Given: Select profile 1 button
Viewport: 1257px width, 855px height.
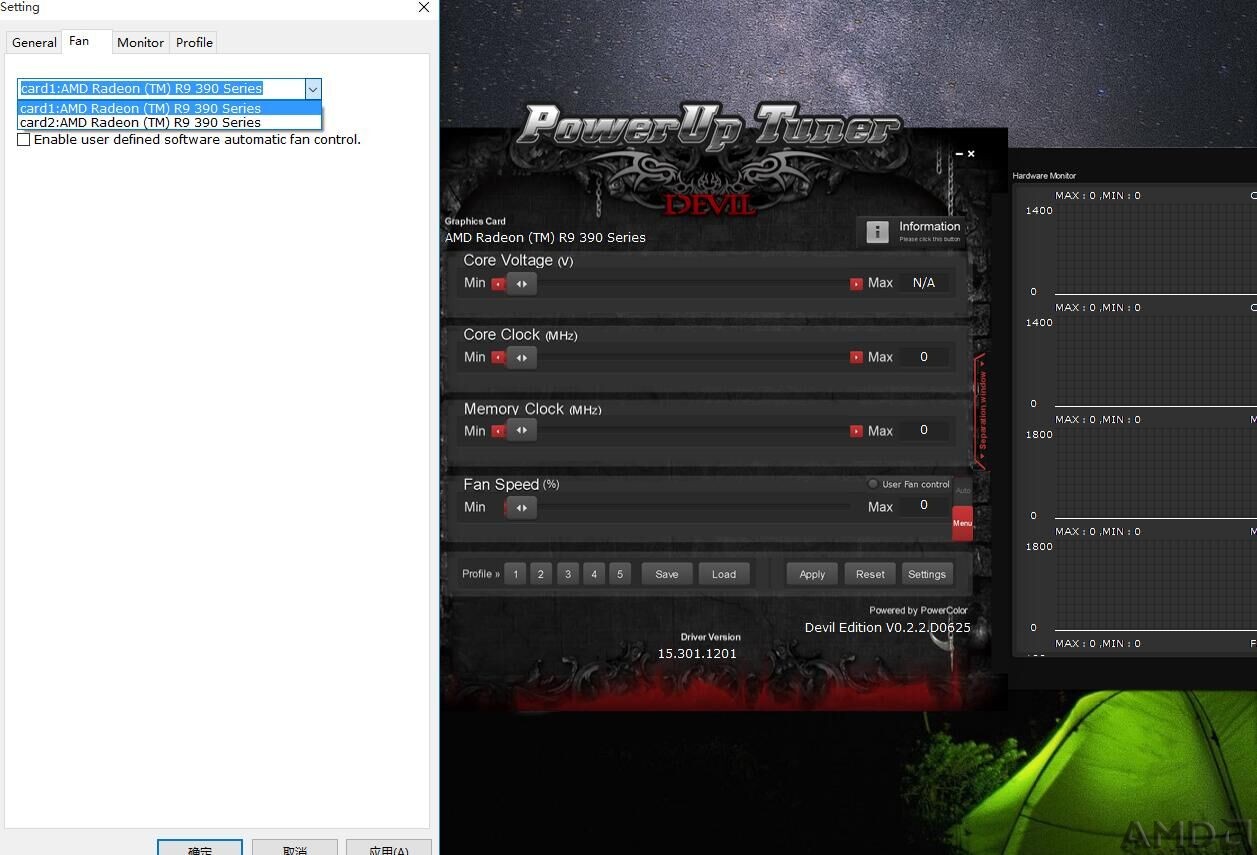Looking at the screenshot, I should (515, 574).
